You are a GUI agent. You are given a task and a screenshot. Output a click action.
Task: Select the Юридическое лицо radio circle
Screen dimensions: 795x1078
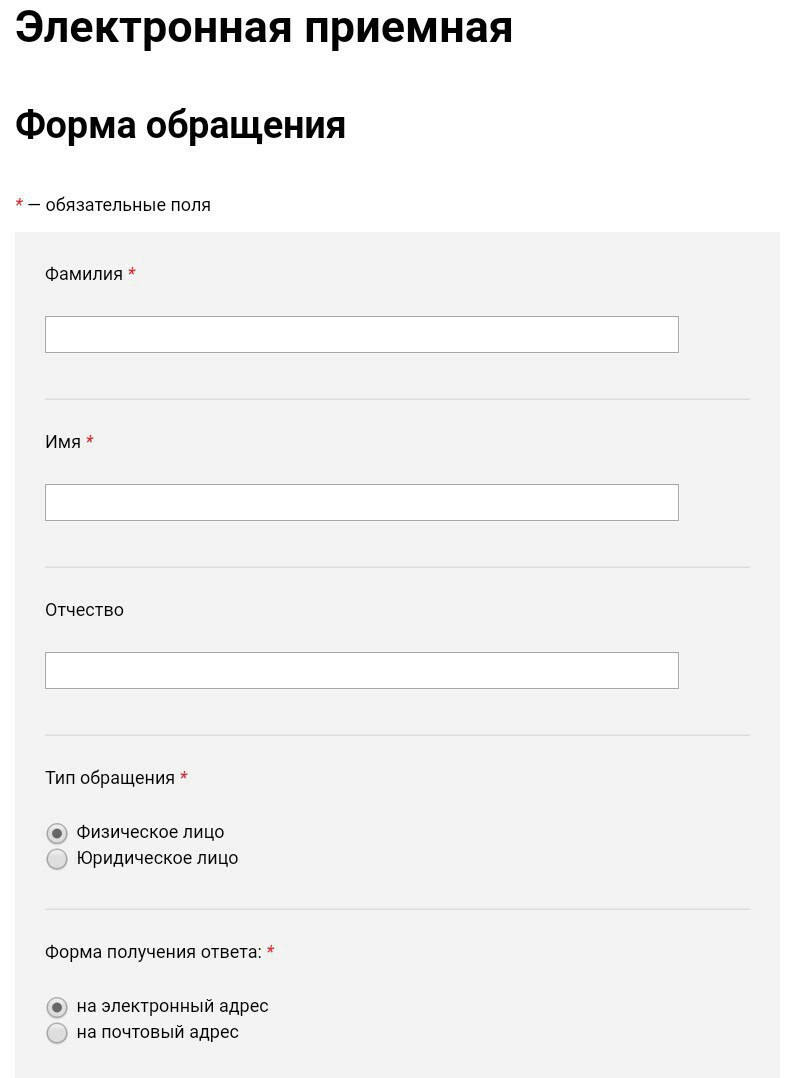pos(56,859)
